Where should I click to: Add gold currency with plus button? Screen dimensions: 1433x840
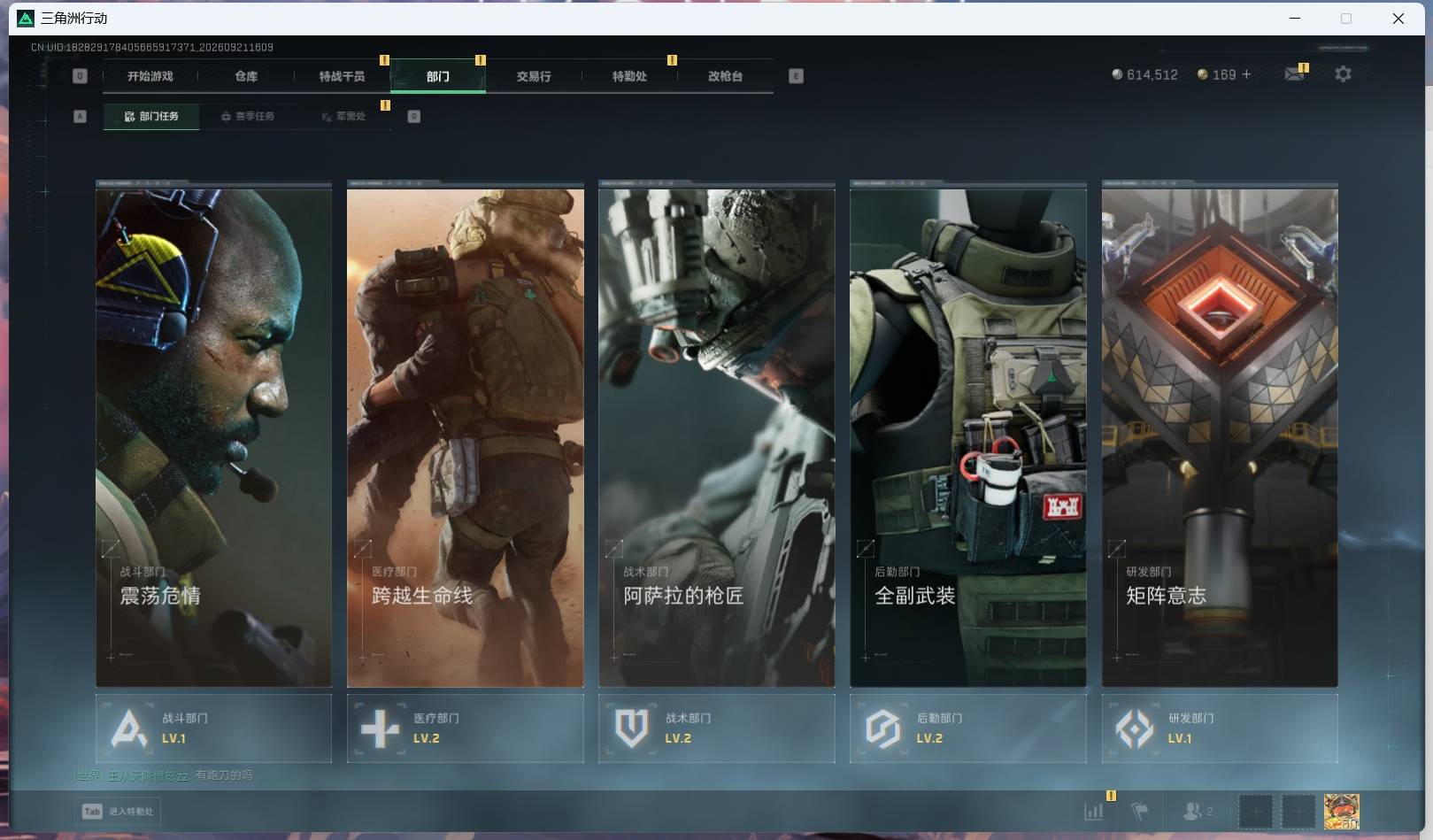pyautogui.click(x=1246, y=74)
